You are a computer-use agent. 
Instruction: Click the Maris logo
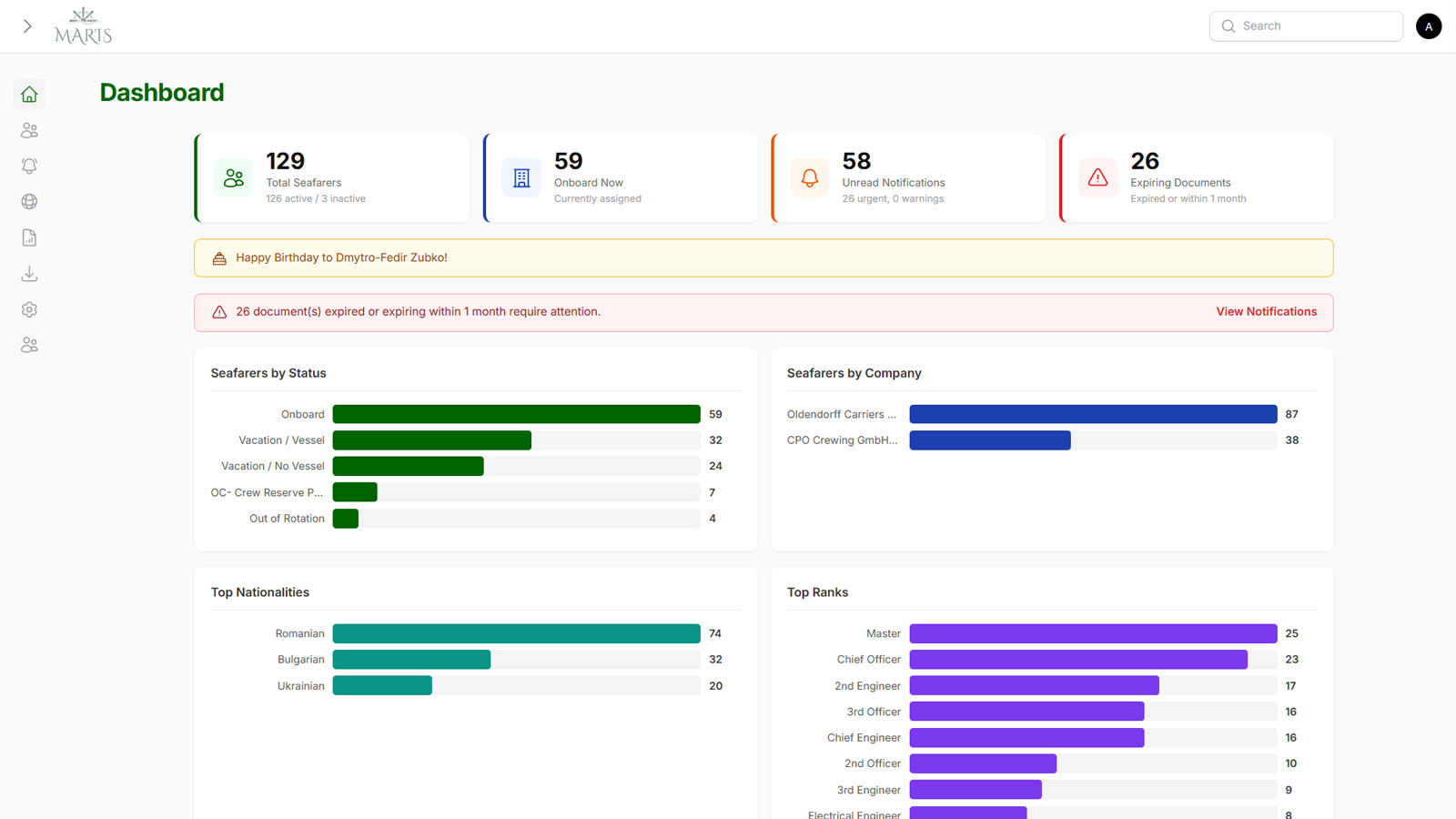coord(83,25)
